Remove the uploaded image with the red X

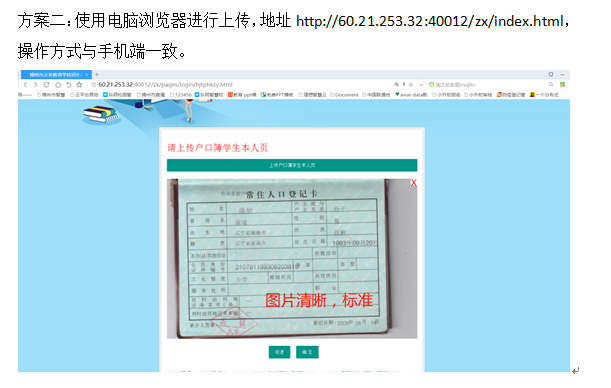[x=413, y=183]
